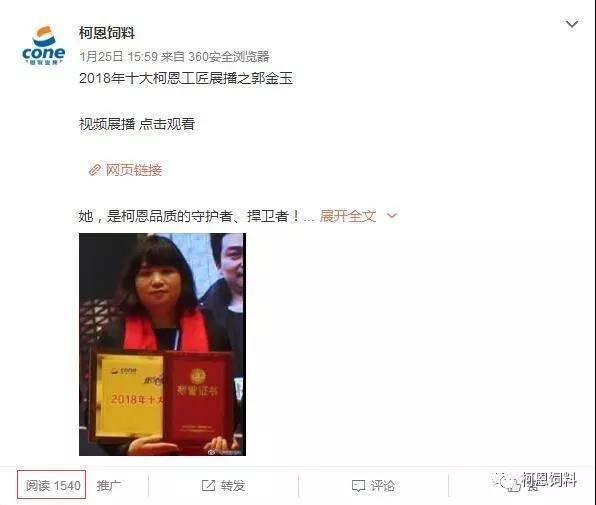
Task: Click the cone brand avatar logo
Action: coord(44,45)
